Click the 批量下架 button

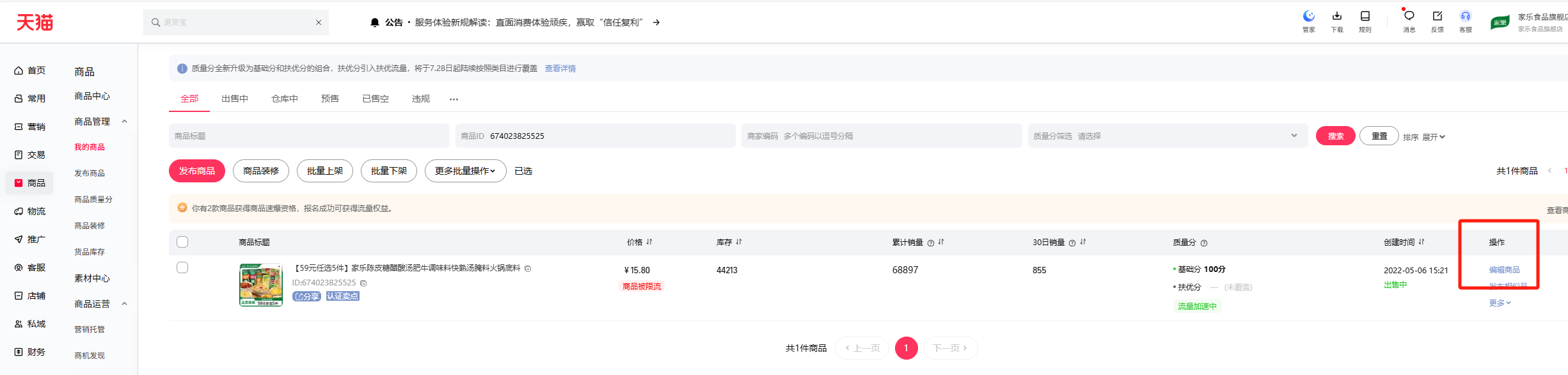point(389,171)
